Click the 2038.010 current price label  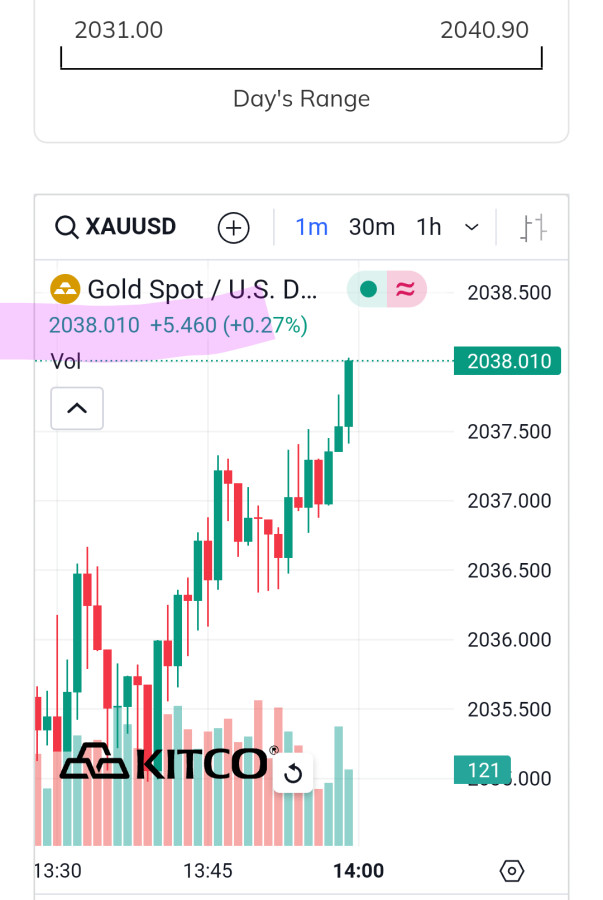(x=507, y=360)
